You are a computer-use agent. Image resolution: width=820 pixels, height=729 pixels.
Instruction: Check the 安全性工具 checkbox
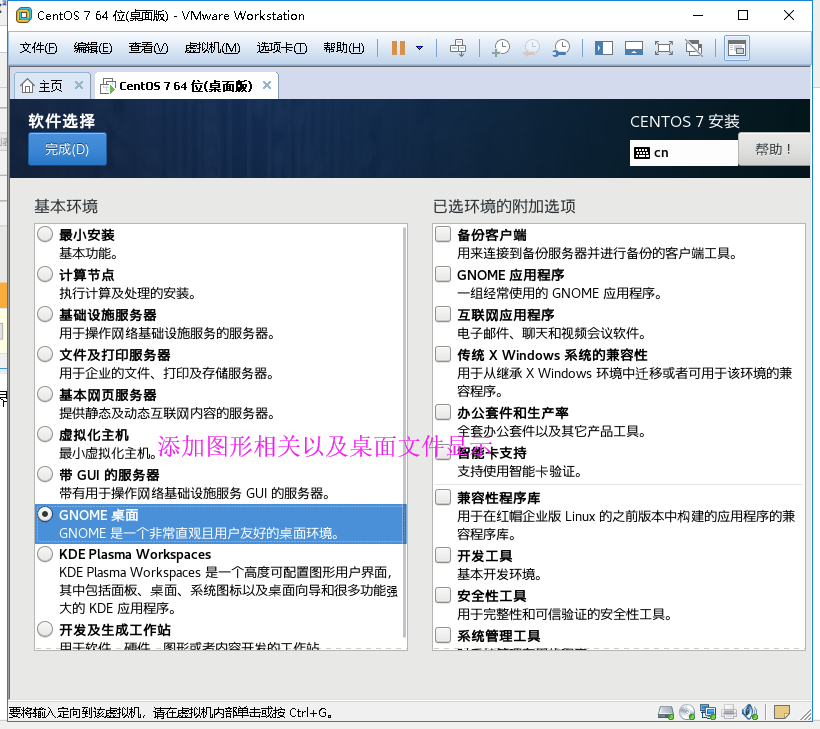[x=443, y=595]
